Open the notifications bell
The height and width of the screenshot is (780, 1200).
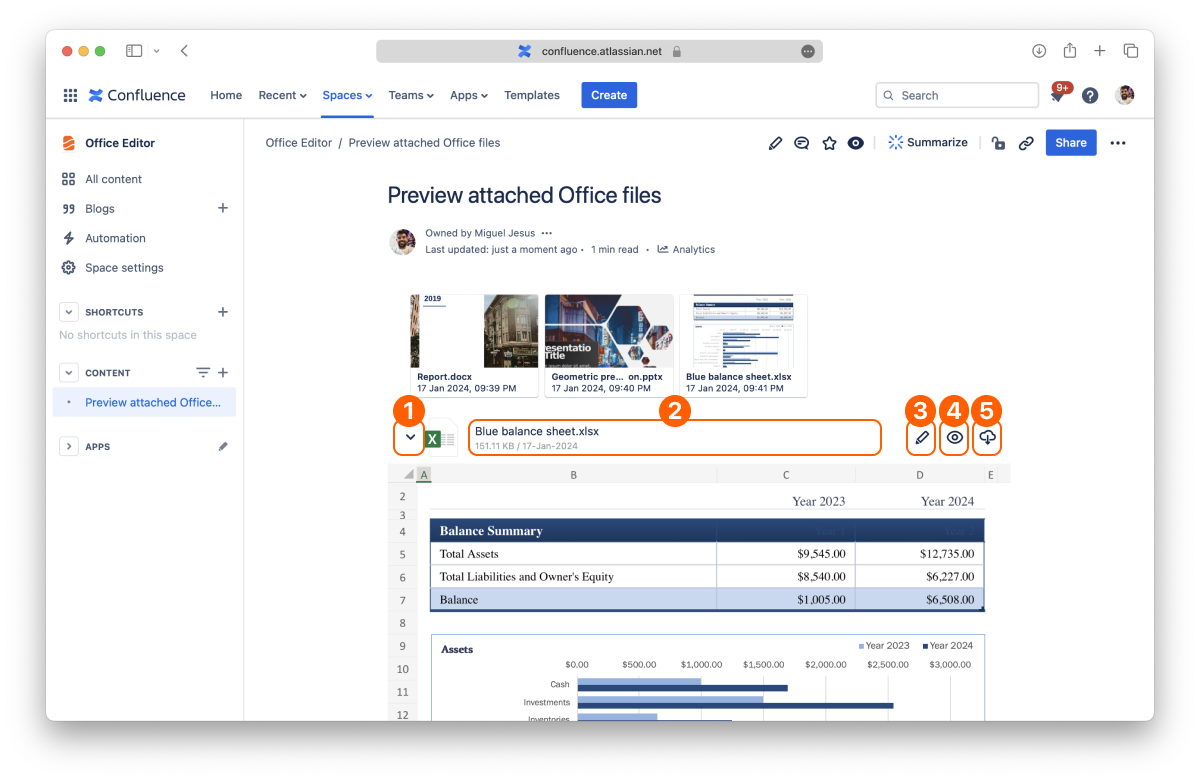tap(1057, 96)
